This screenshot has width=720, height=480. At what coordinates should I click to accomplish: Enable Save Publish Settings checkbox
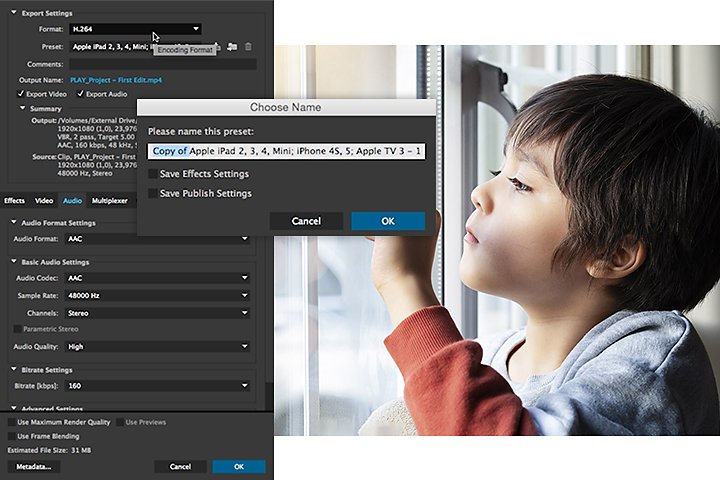pyautogui.click(x=153, y=193)
